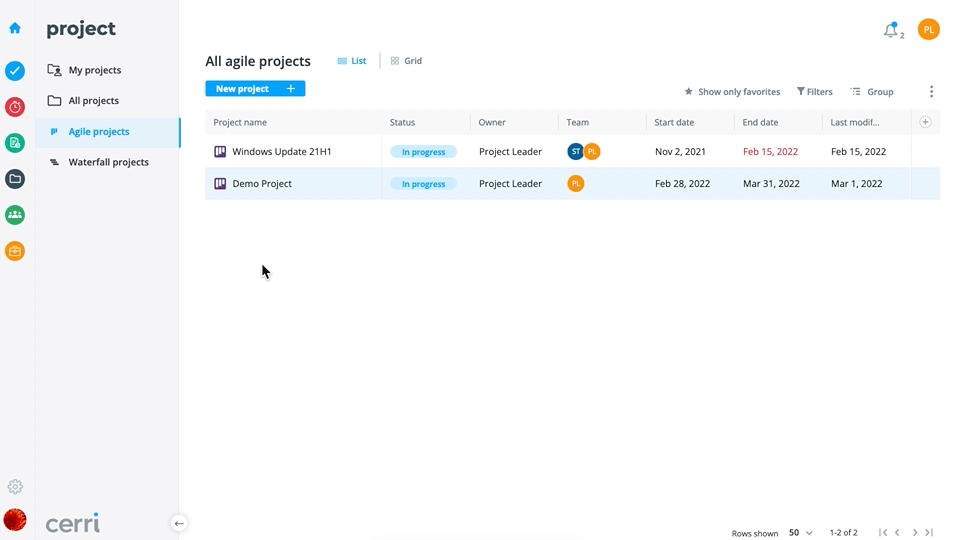Switch to Grid view
Viewport: 960px width, 540px height.
[407, 61]
